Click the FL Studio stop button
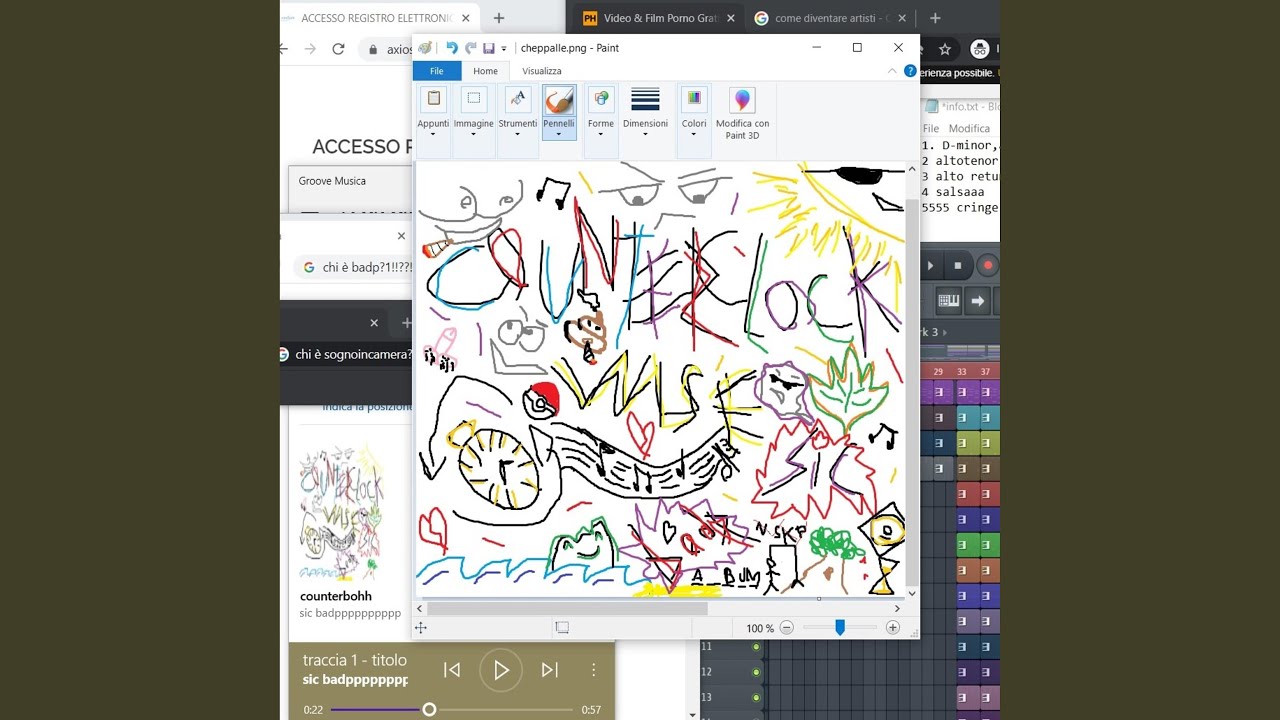This screenshot has width=1280, height=720. point(958,265)
